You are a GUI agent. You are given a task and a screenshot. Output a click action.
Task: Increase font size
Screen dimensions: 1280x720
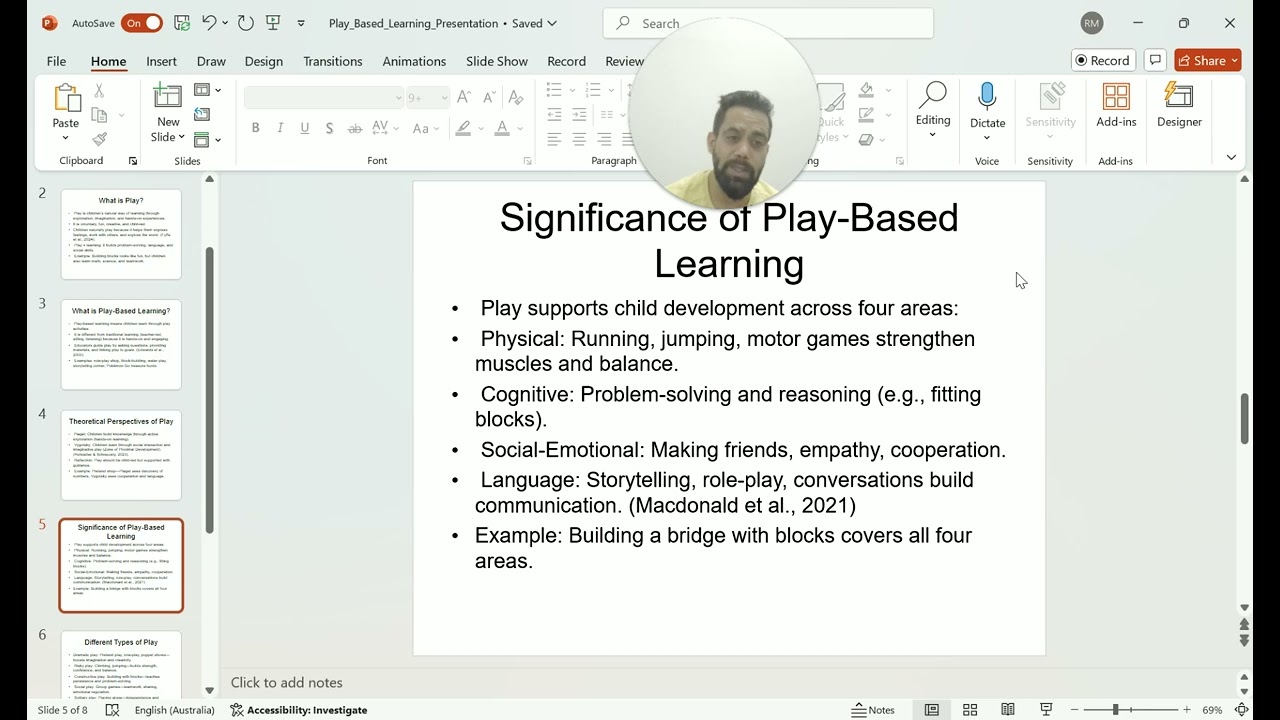[x=464, y=97]
